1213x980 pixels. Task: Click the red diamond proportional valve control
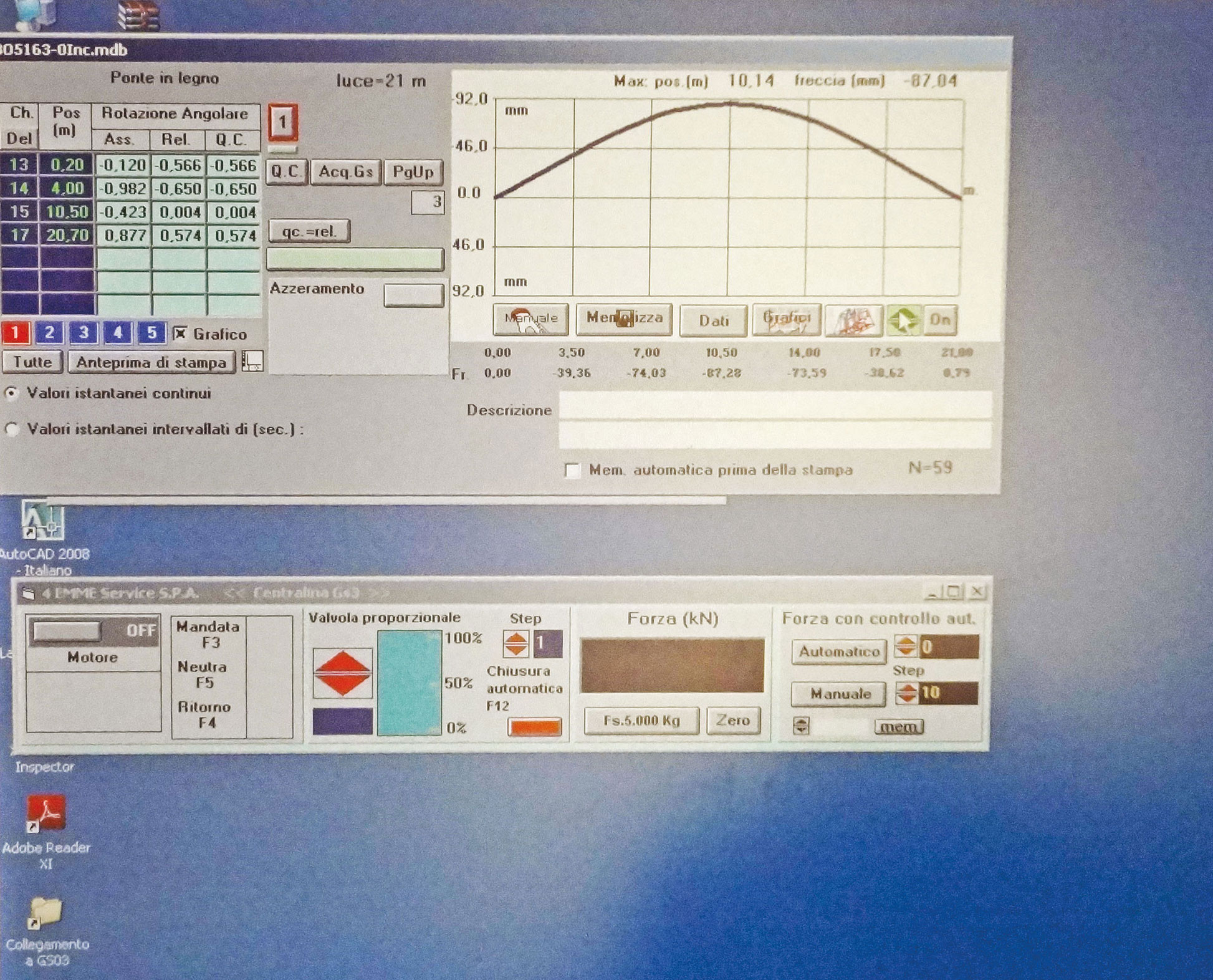[x=342, y=673]
